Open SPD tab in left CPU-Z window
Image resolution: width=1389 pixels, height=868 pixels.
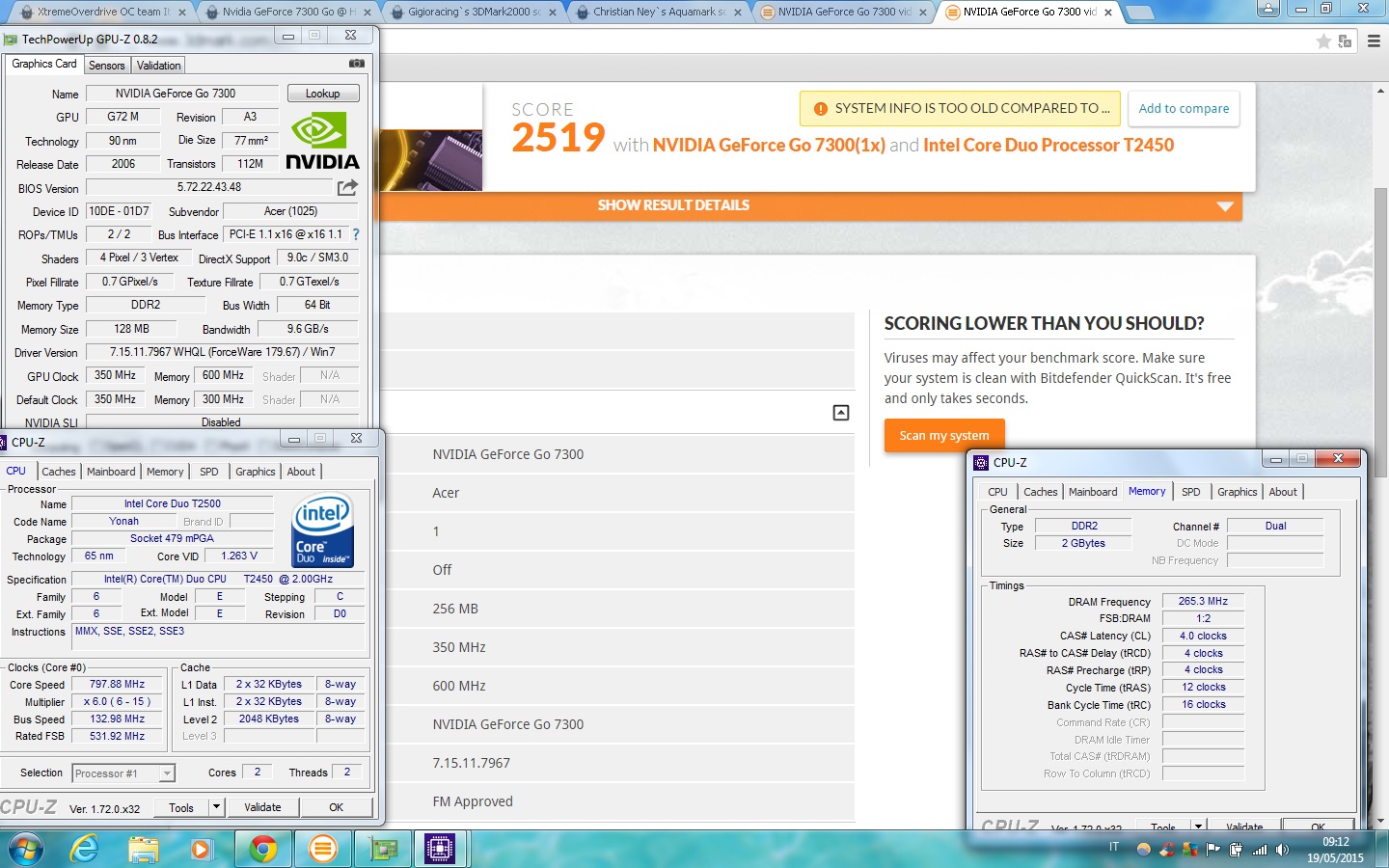pyautogui.click(x=209, y=472)
